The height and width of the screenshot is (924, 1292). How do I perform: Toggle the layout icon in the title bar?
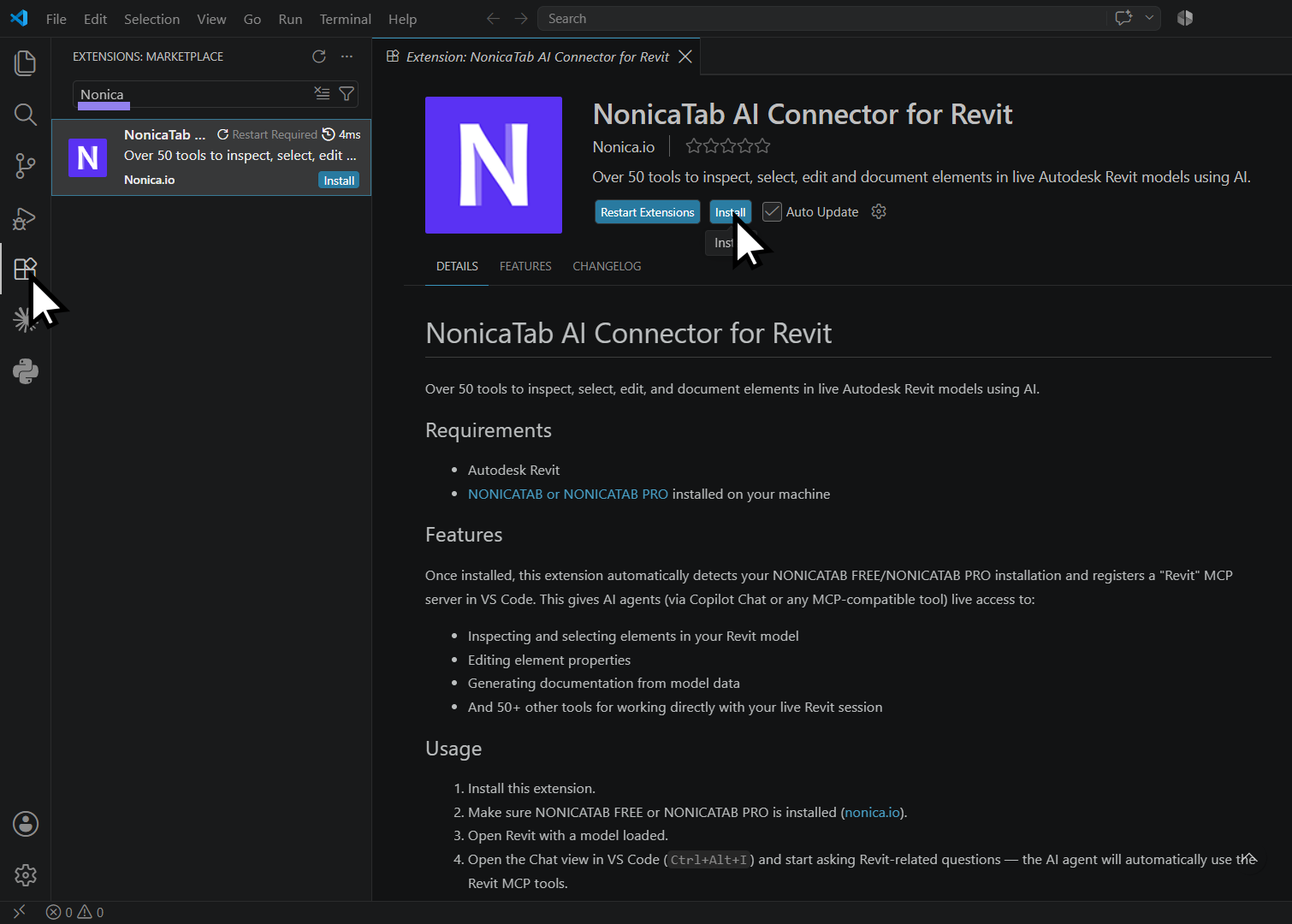[1185, 18]
